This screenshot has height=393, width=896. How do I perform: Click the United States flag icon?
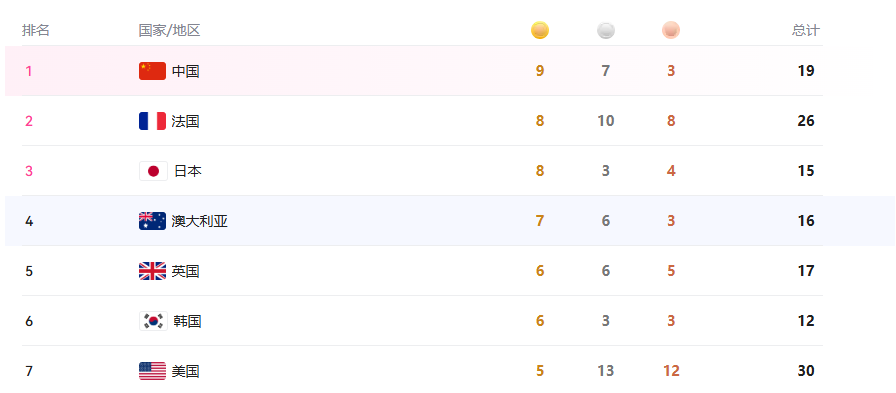tap(153, 371)
